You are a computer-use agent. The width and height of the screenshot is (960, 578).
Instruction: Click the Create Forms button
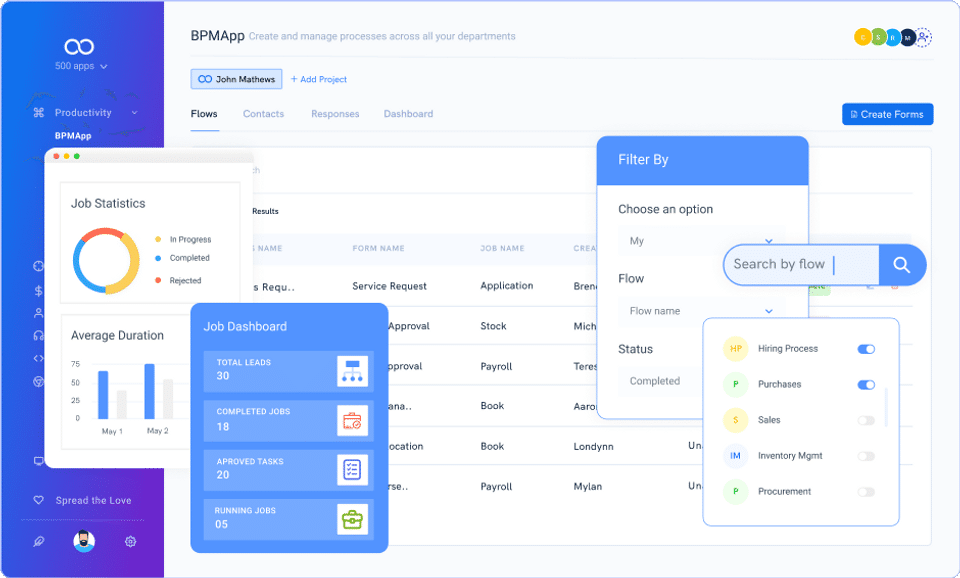(x=888, y=114)
